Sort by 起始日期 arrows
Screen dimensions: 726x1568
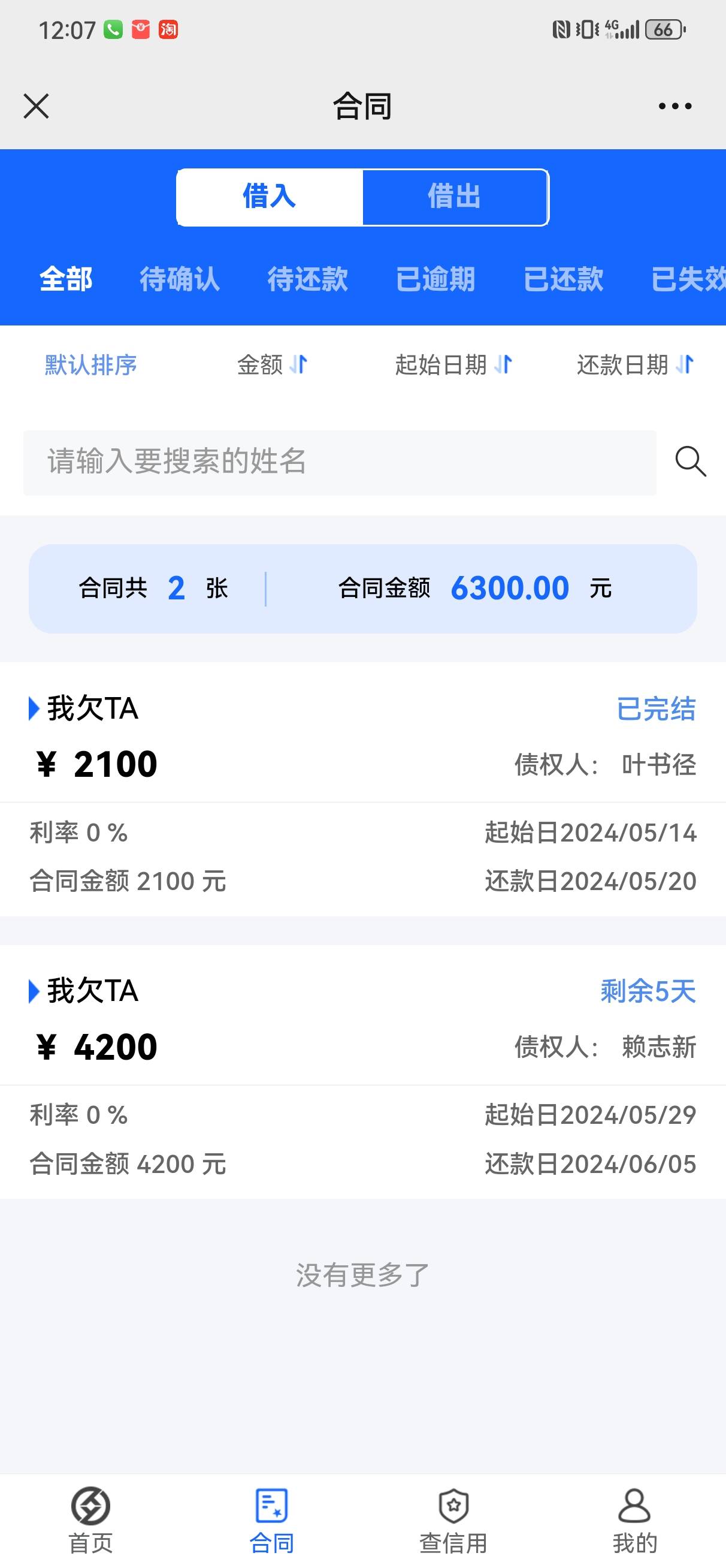503,364
